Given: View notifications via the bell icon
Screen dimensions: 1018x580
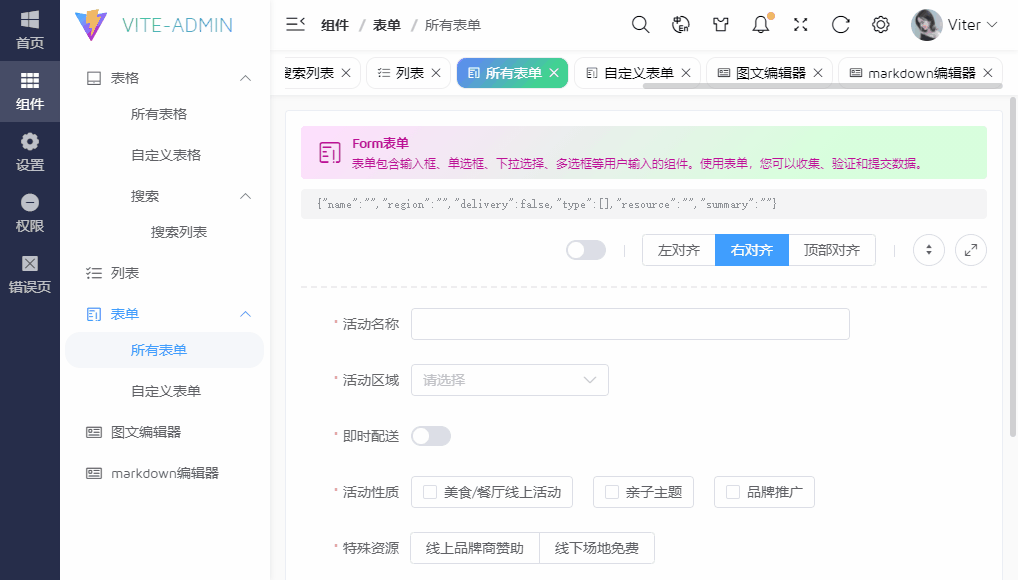Looking at the screenshot, I should [x=760, y=25].
